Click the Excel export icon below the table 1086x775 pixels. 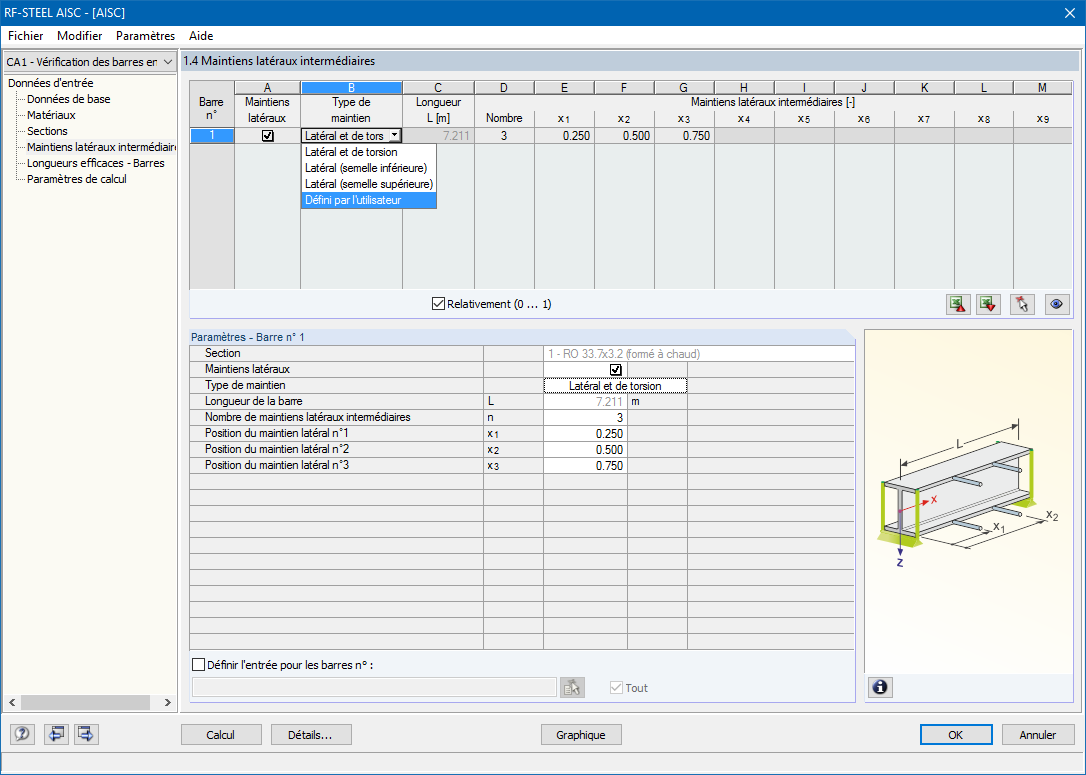pos(958,304)
